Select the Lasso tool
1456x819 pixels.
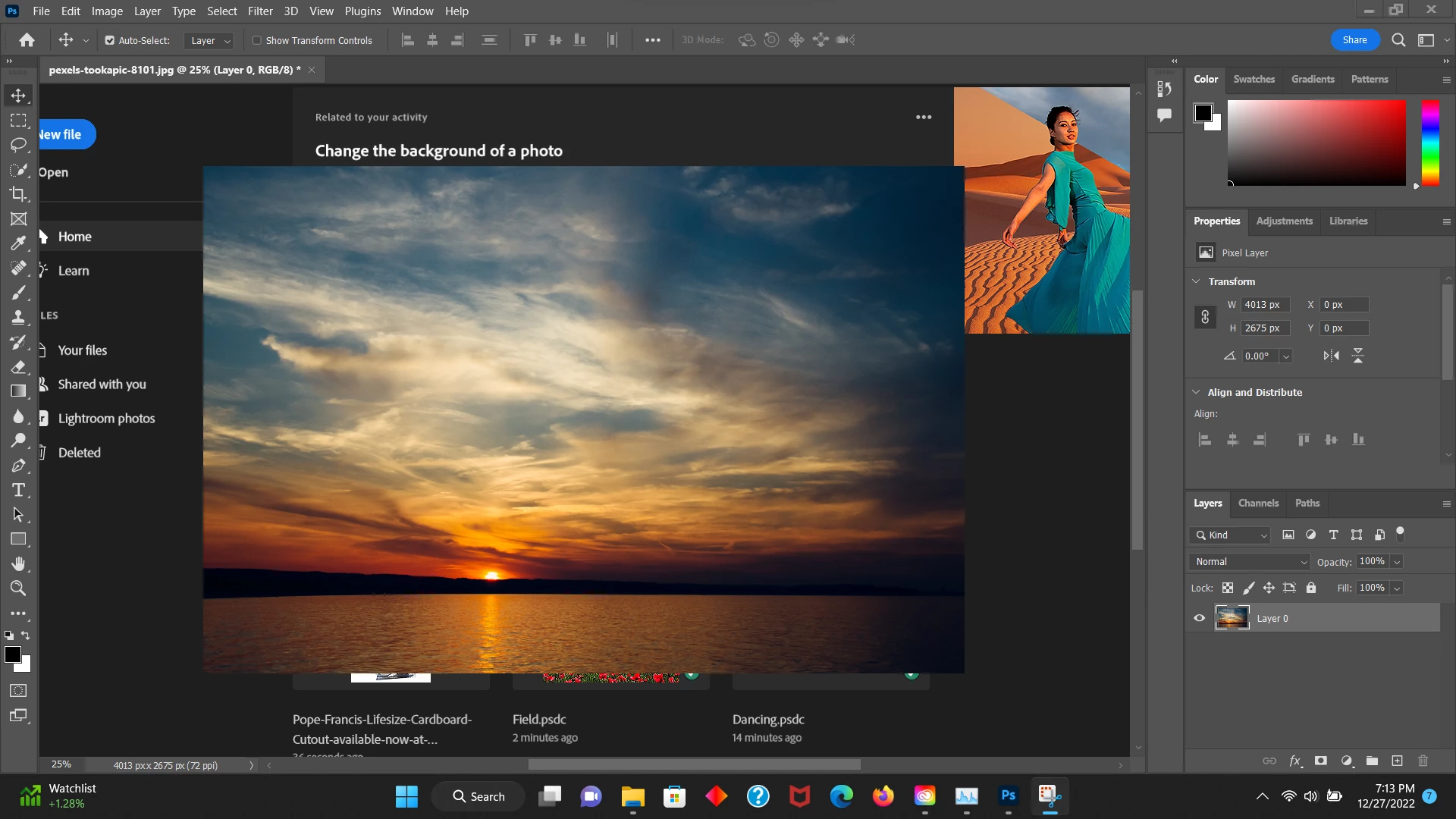pos(18,144)
